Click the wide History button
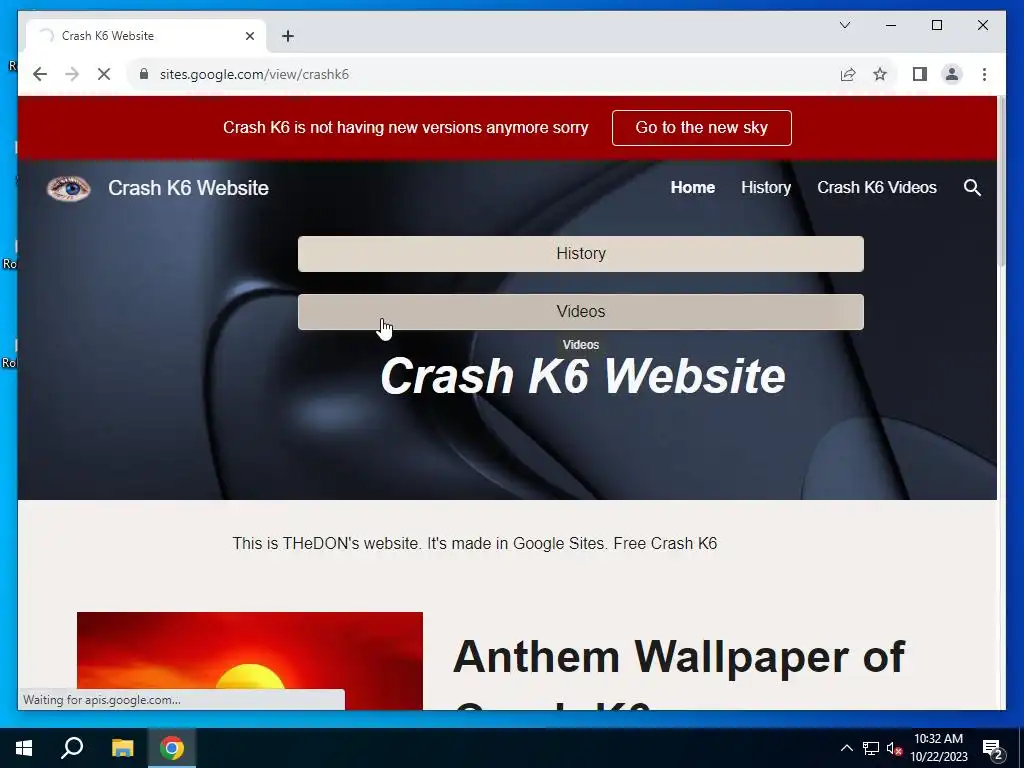Image resolution: width=1024 pixels, height=768 pixels. click(x=581, y=253)
